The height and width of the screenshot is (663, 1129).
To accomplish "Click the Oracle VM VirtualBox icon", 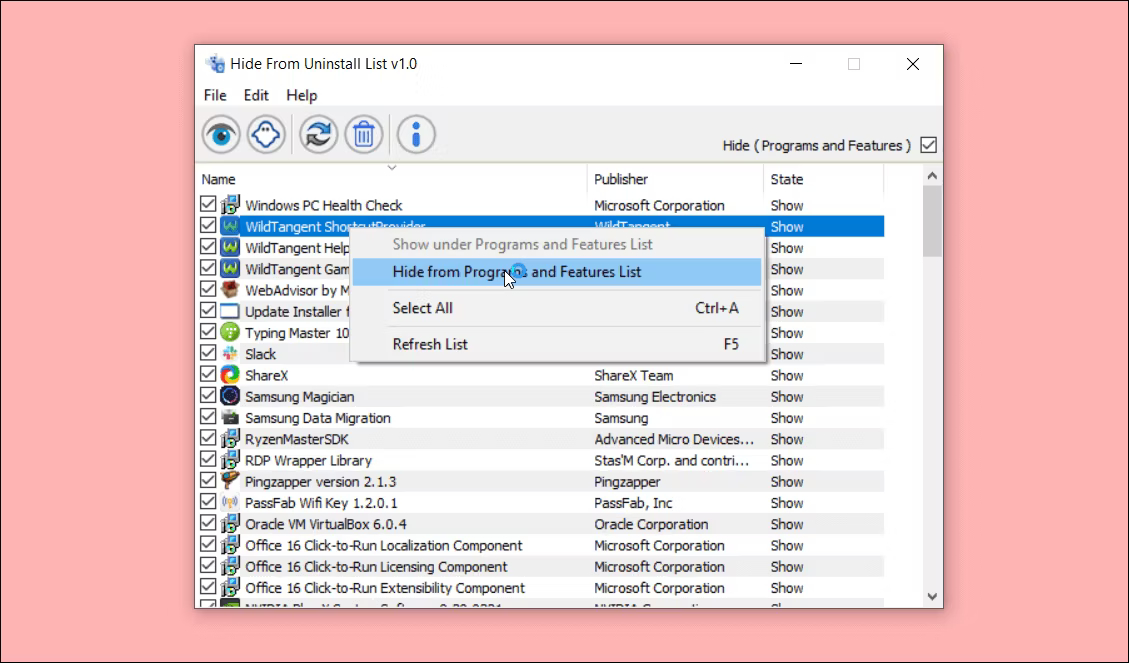I will [230, 523].
